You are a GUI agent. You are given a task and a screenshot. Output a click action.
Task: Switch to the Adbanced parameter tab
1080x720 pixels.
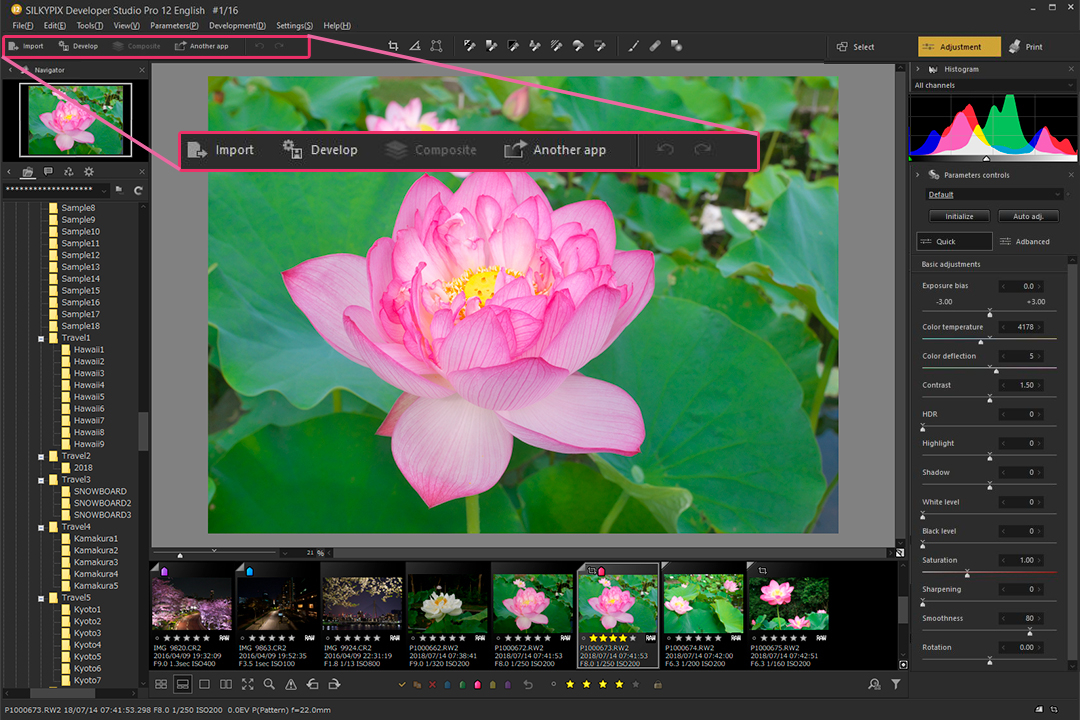pos(1025,241)
